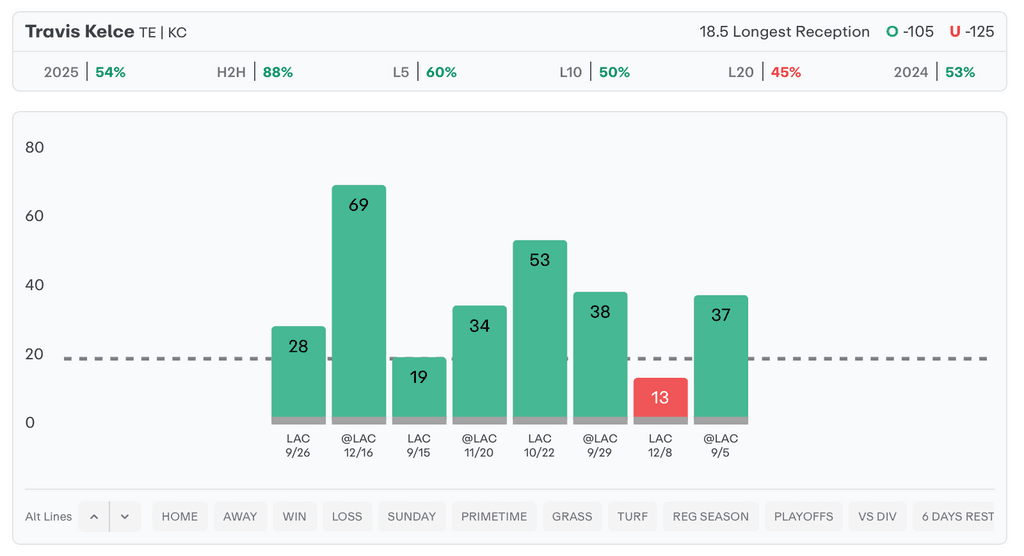Click the Alt Lines up arrow
1024x556 pixels.
(x=93, y=517)
